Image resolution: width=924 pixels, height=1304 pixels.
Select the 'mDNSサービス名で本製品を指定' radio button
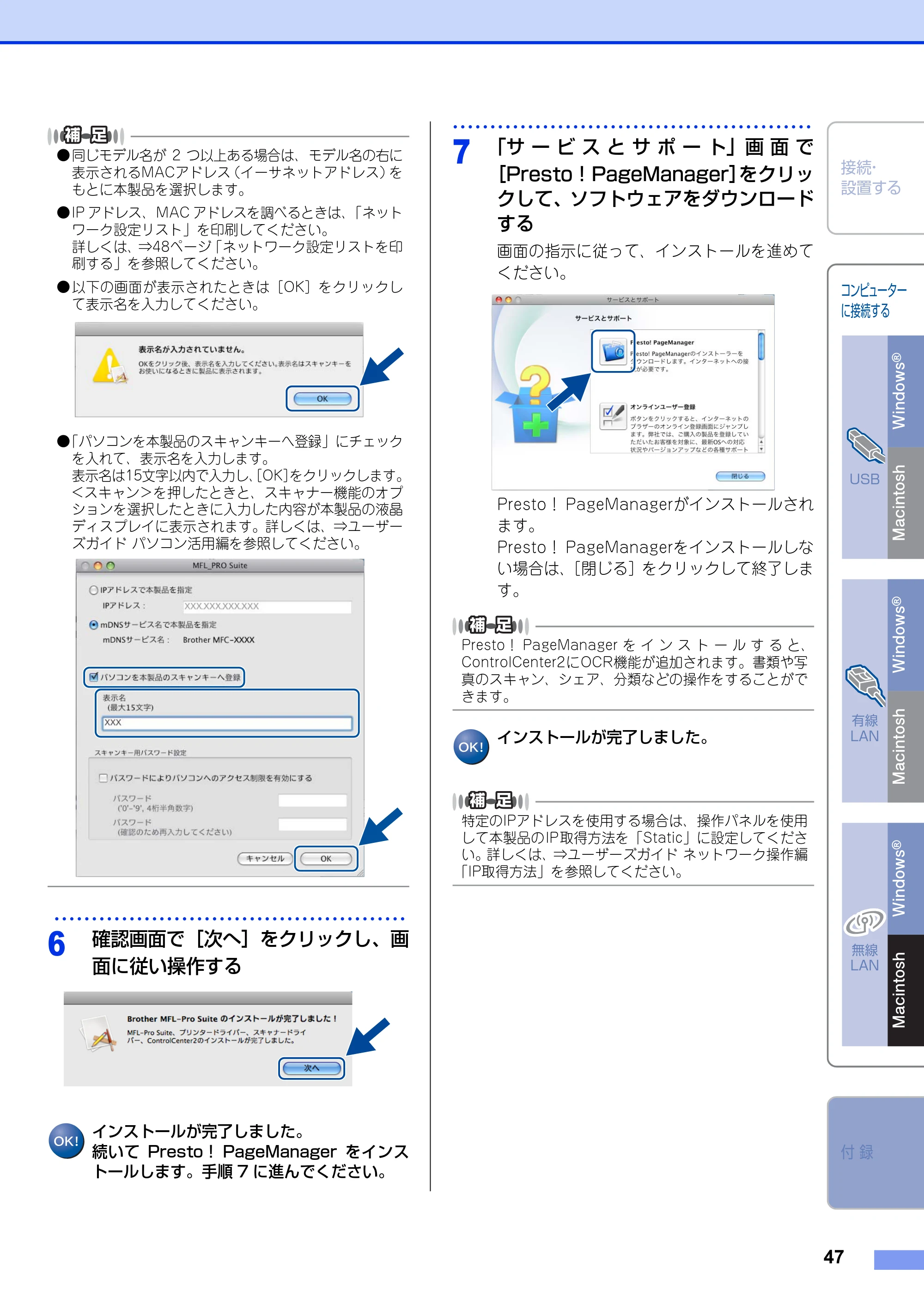(93, 625)
